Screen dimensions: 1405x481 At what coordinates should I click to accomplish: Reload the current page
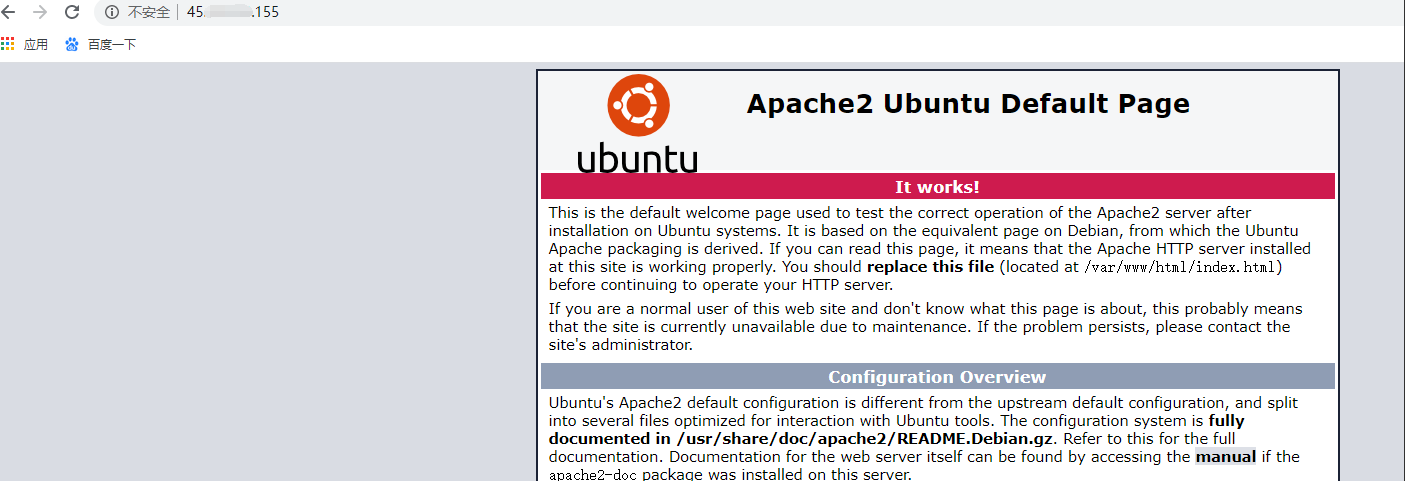click(72, 12)
